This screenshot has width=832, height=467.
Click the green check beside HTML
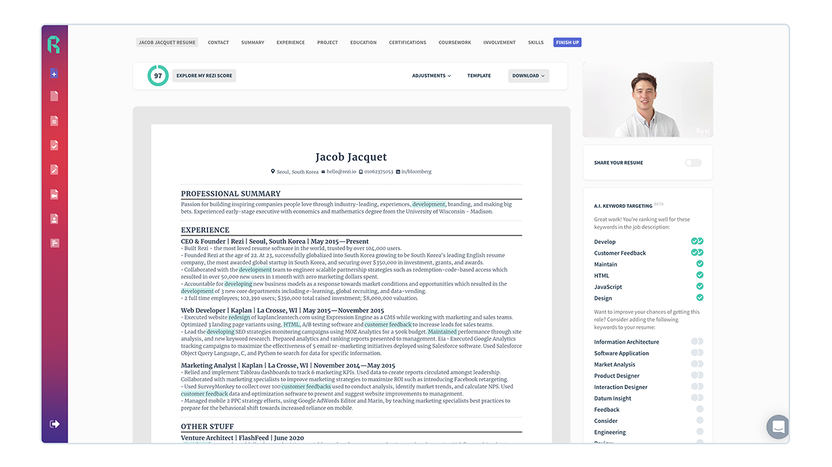[x=700, y=275]
